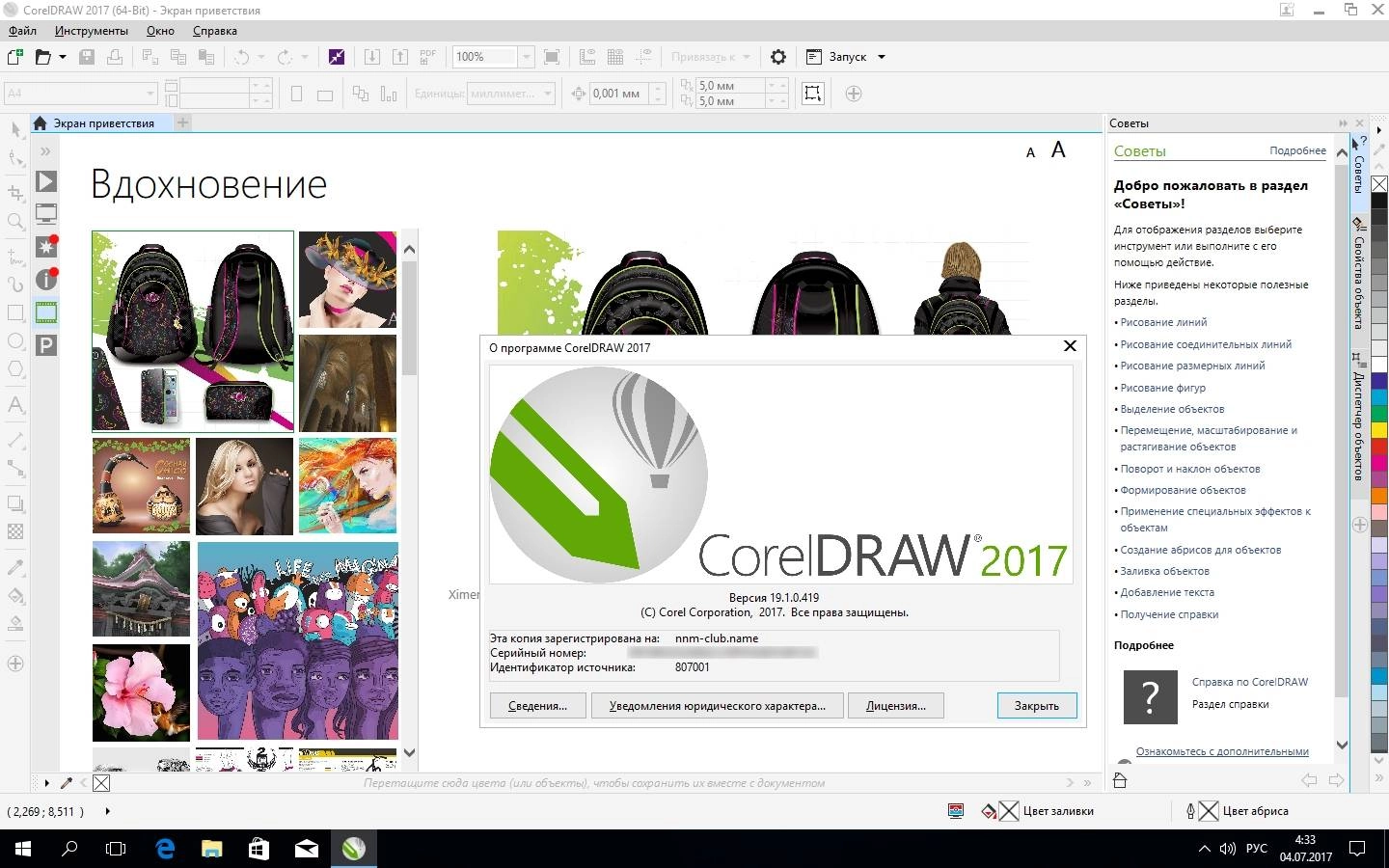Open the zoom level 100% dropdown
The width and height of the screenshot is (1389, 868).
pos(527,57)
